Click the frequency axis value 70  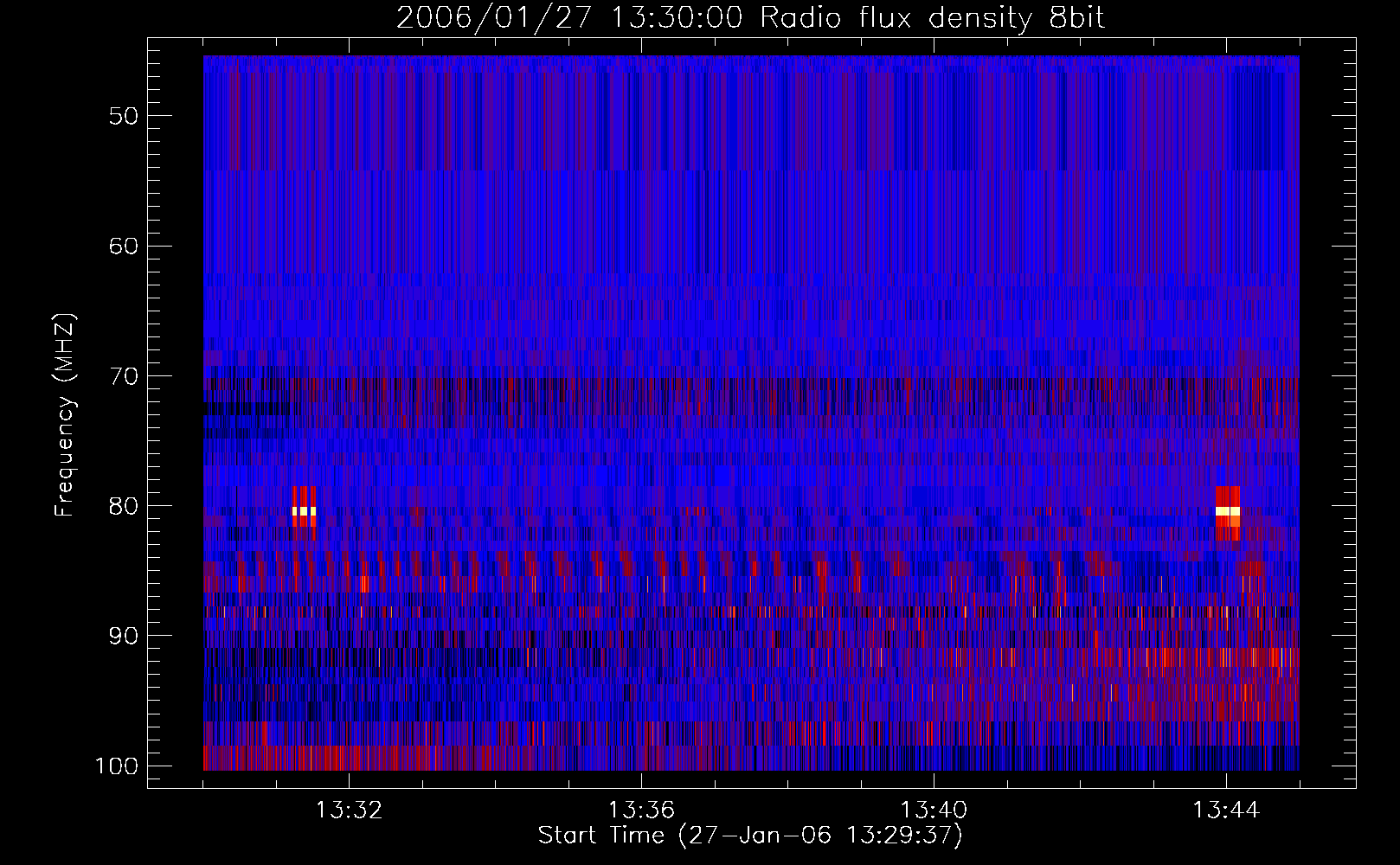tap(124, 376)
